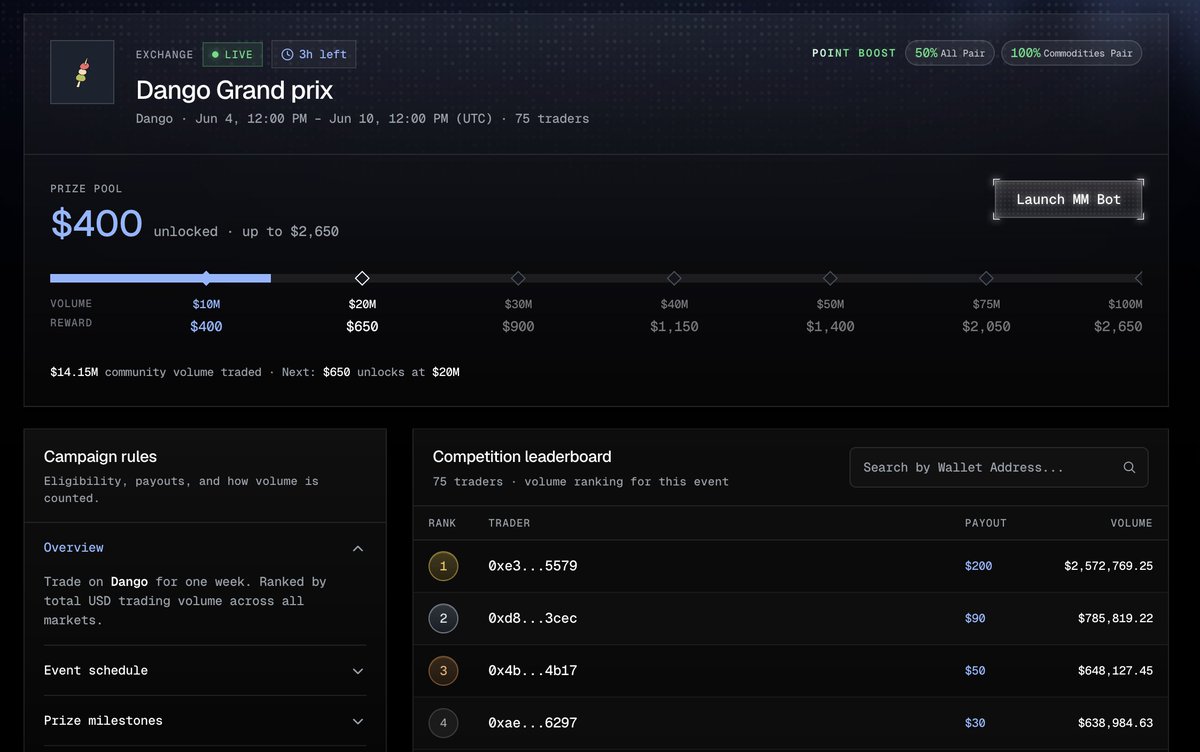Screen dimensions: 1200x752
Task: Open trader 0x4b...4b17
Action: (533, 670)
